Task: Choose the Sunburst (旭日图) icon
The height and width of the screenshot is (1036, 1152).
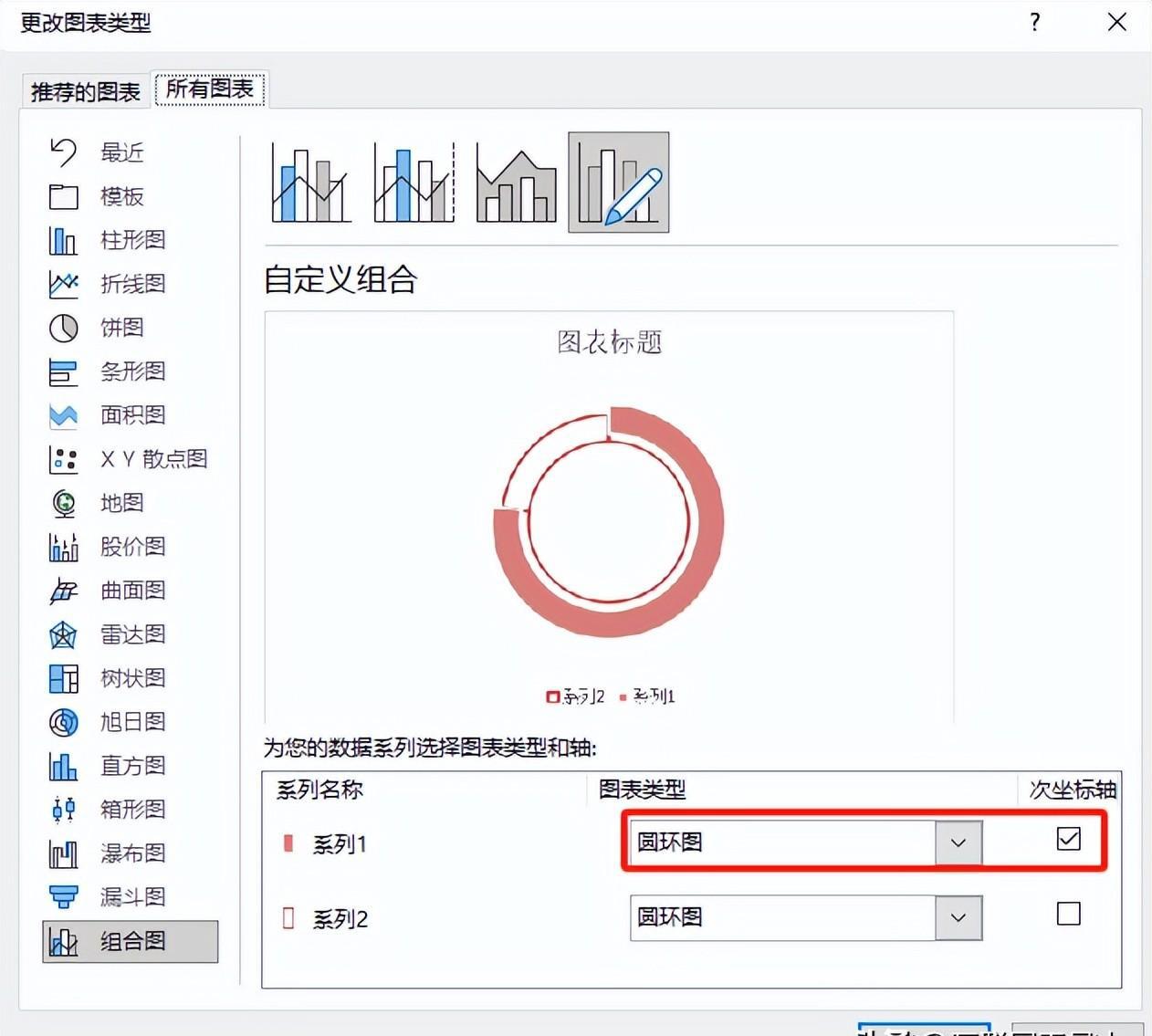Action: (63, 722)
